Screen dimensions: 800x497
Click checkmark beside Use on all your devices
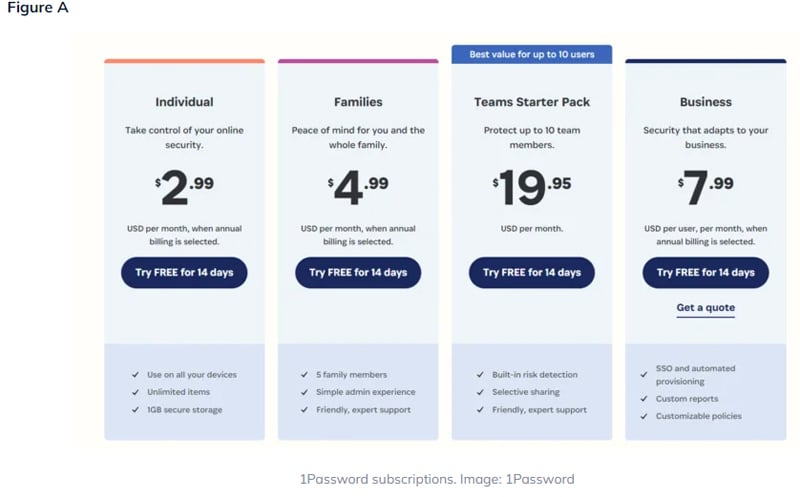pos(135,375)
